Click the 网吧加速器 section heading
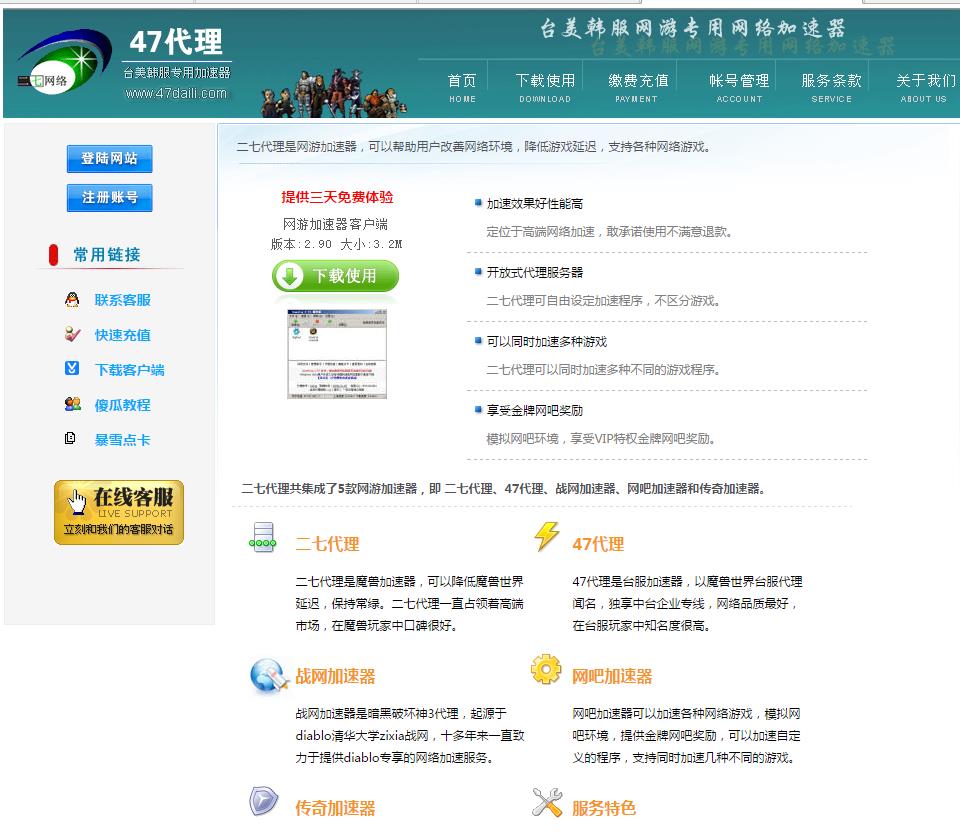Screen dimensions: 960x832 coord(612,676)
